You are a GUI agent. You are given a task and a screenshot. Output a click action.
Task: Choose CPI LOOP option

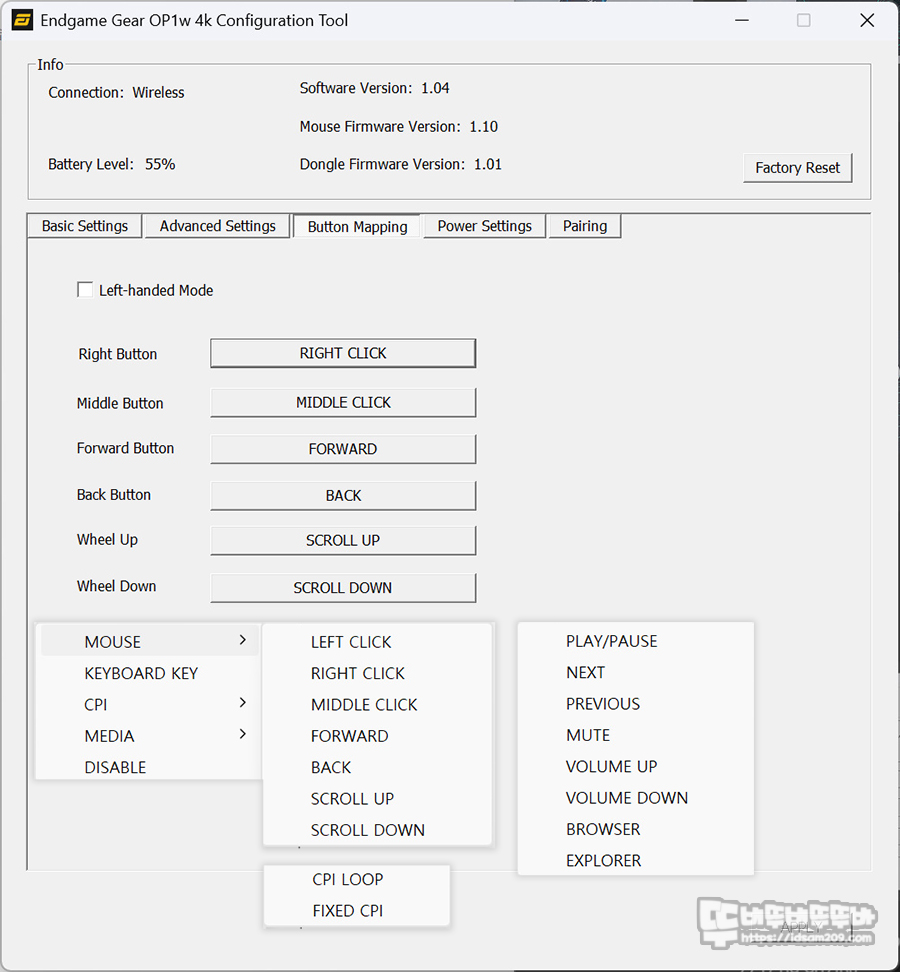(356, 880)
